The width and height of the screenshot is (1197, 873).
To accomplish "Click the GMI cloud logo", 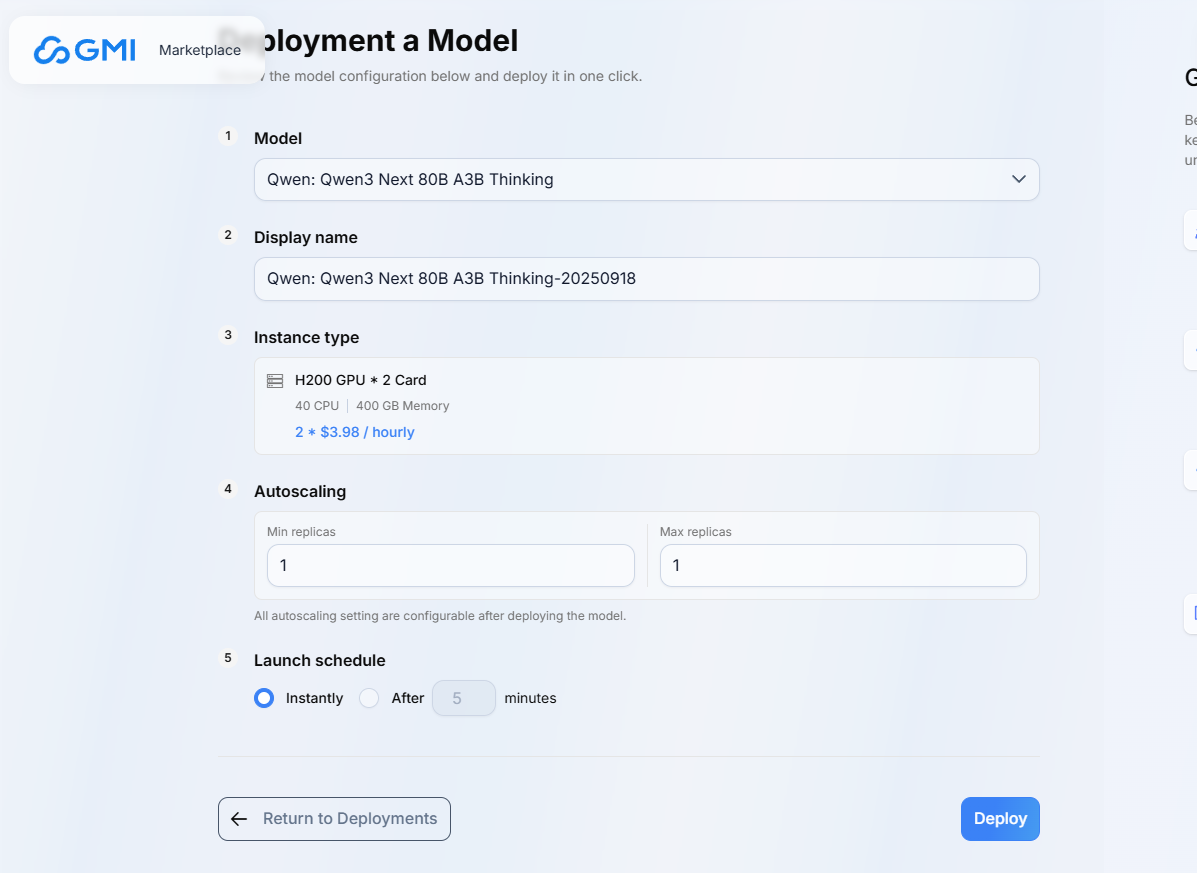I will (x=85, y=50).
